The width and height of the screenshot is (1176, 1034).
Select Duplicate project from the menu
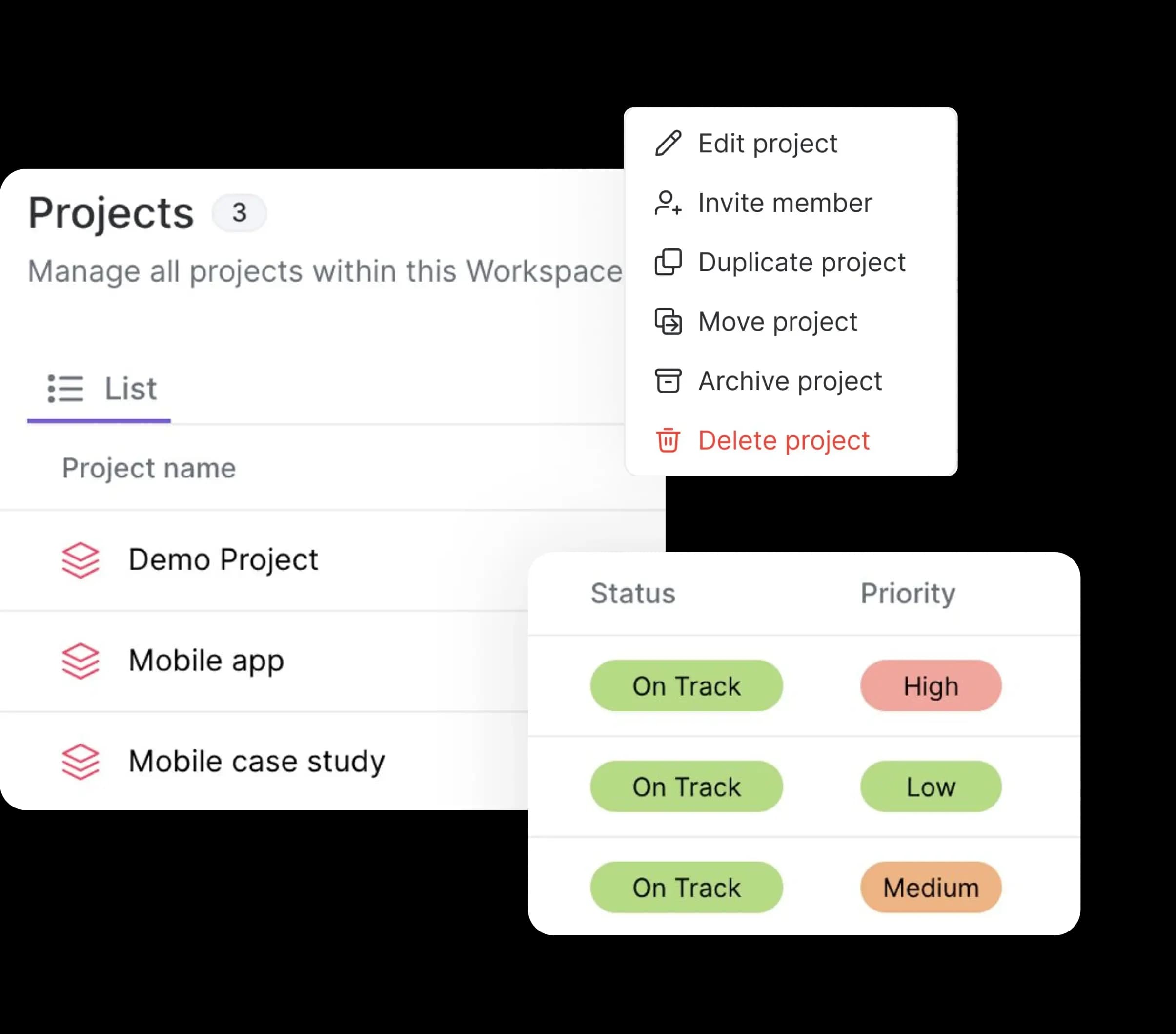click(801, 263)
